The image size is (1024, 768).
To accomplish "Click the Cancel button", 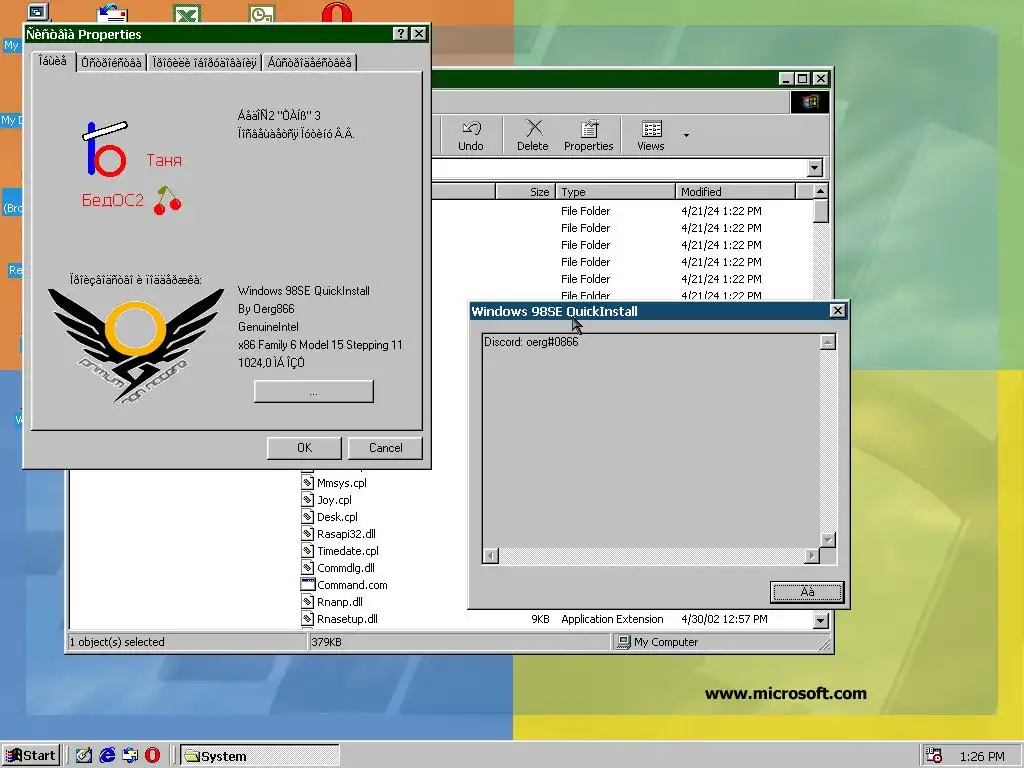I will (x=385, y=448).
